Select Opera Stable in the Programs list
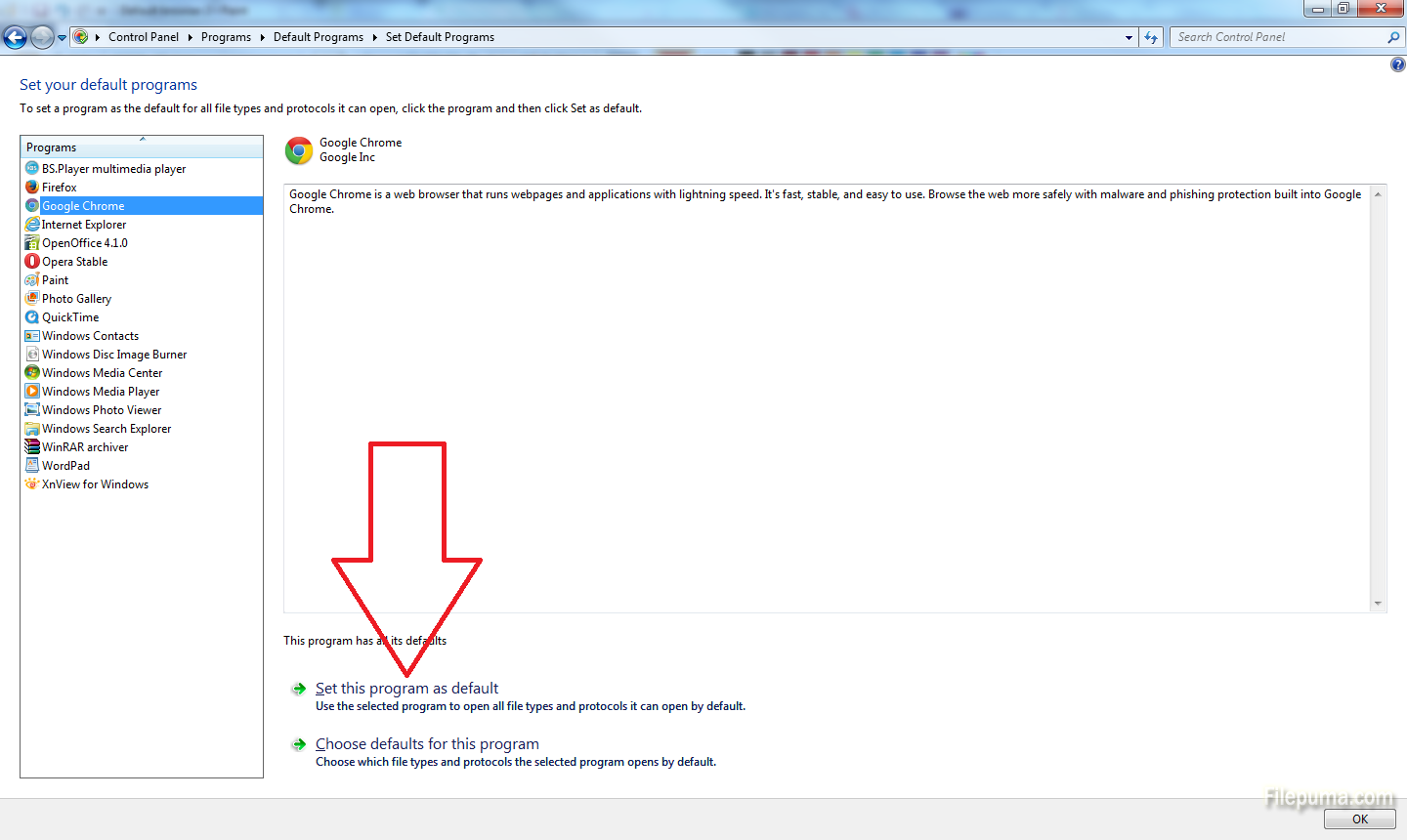 142,262
